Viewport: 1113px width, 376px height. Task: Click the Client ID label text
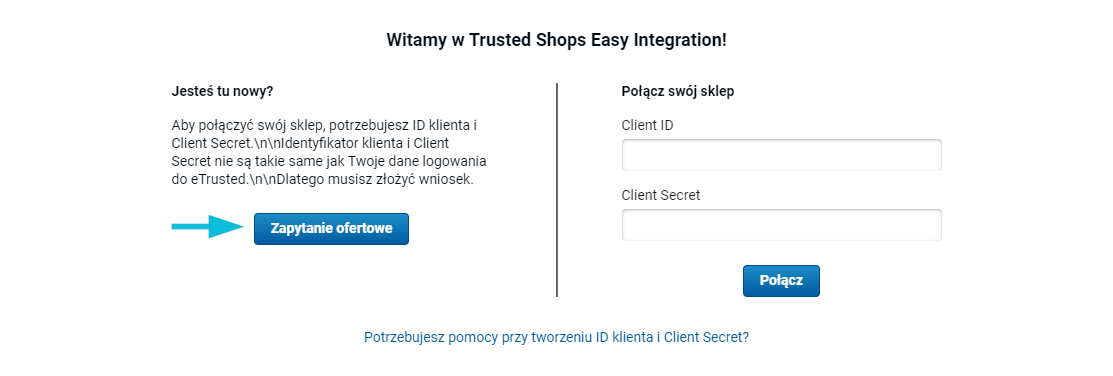(647, 126)
